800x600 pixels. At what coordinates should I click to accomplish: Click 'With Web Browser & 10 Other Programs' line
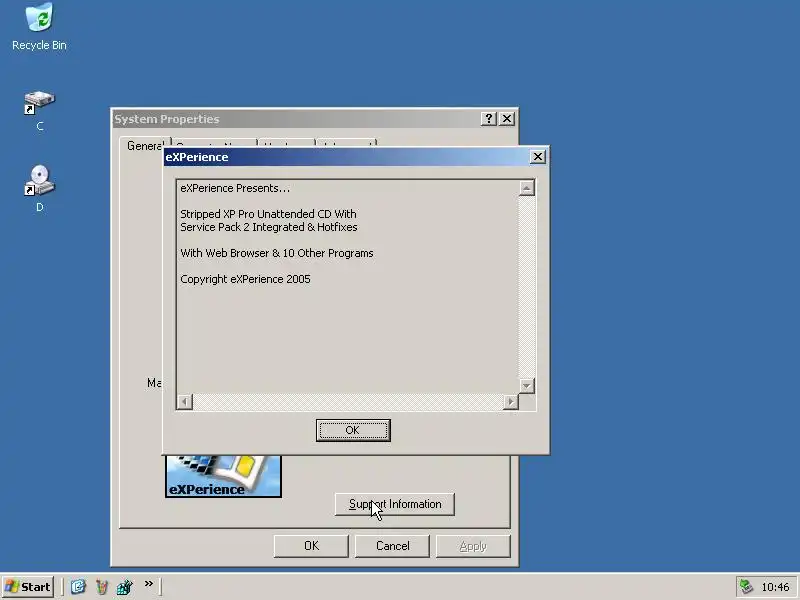[x=277, y=253]
